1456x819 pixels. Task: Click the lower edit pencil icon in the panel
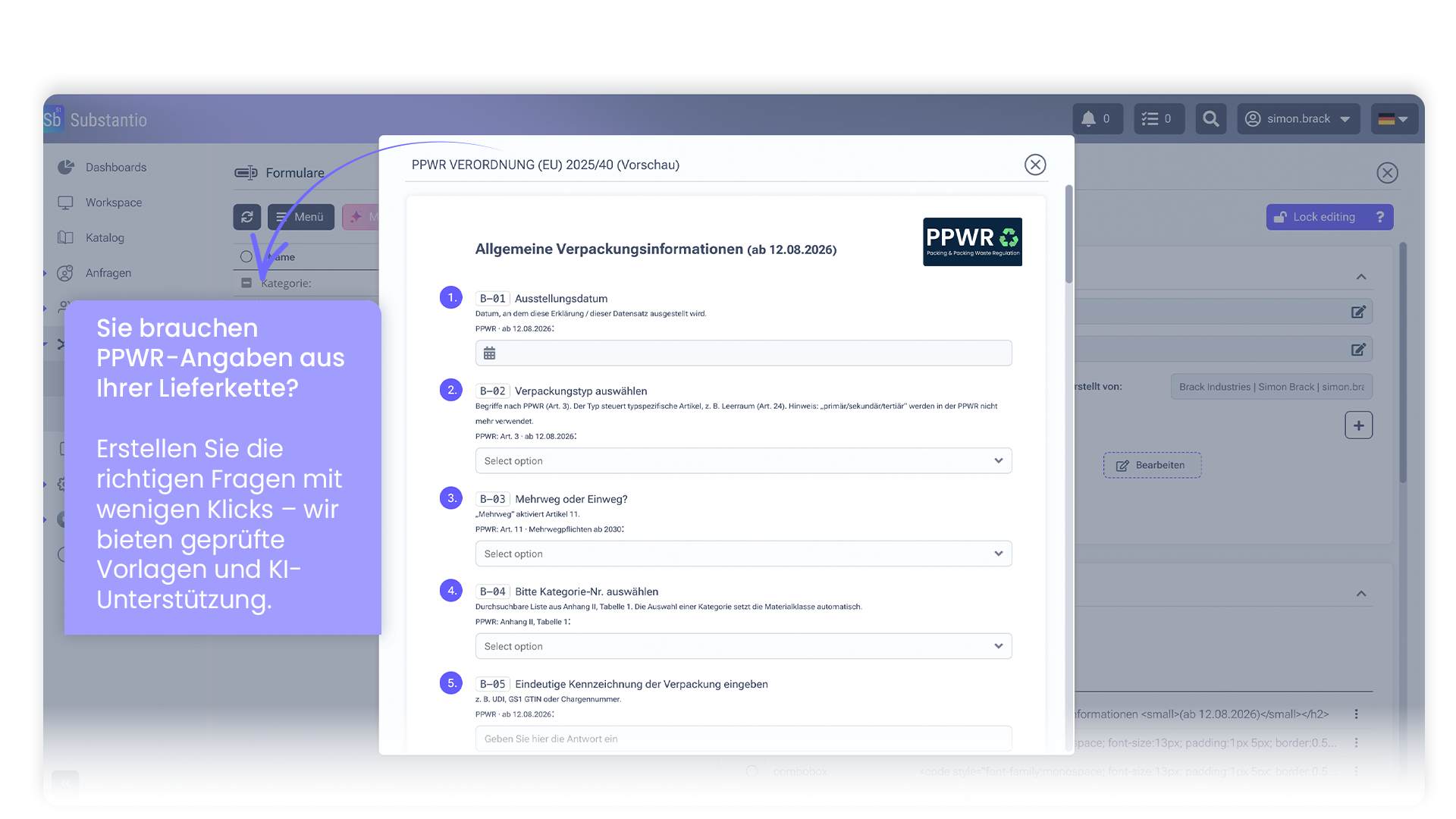click(x=1358, y=350)
